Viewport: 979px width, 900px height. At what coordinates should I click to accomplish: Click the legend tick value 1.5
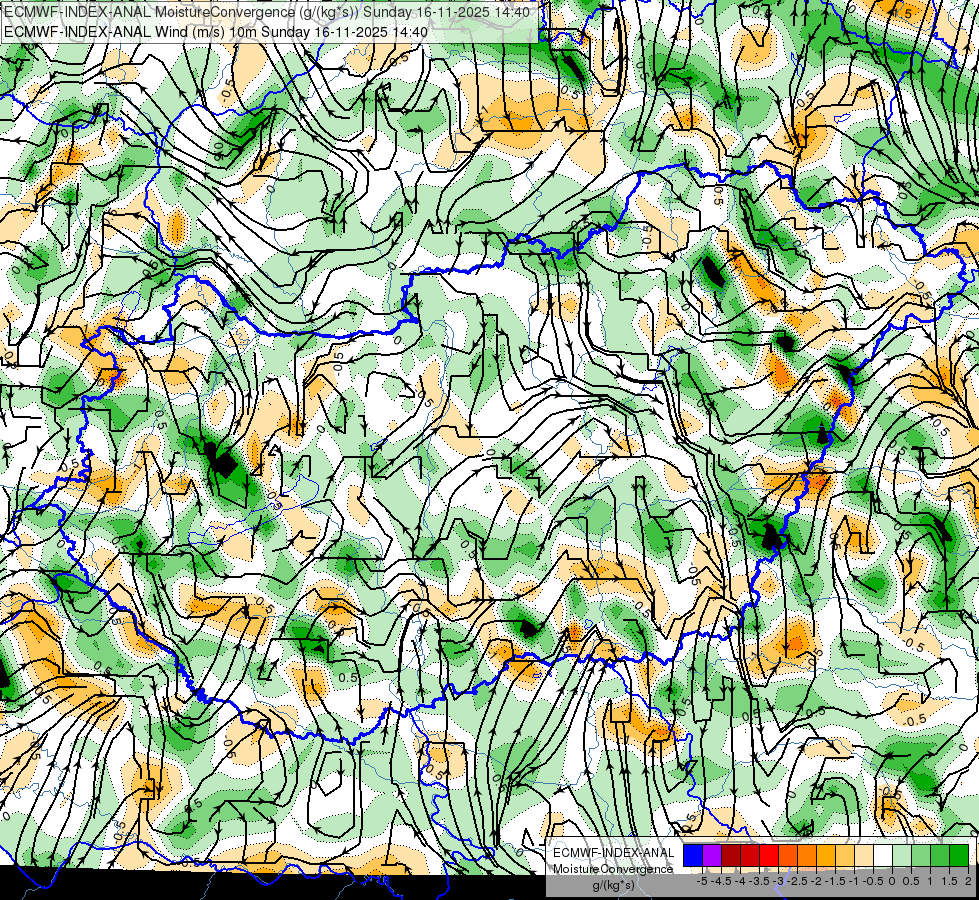(x=949, y=881)
